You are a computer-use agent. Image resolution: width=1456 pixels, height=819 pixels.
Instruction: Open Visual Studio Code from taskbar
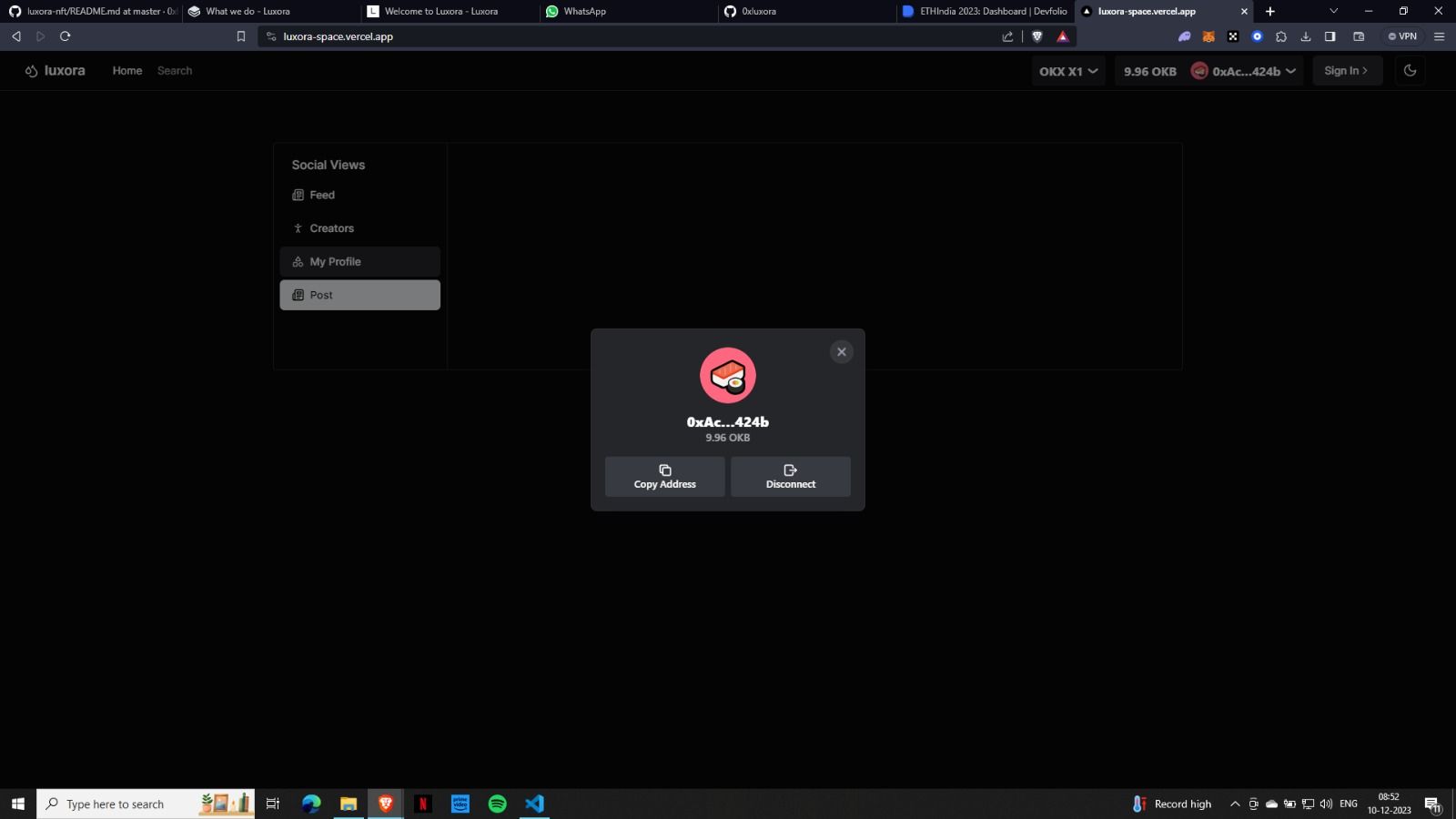[534, 804]
